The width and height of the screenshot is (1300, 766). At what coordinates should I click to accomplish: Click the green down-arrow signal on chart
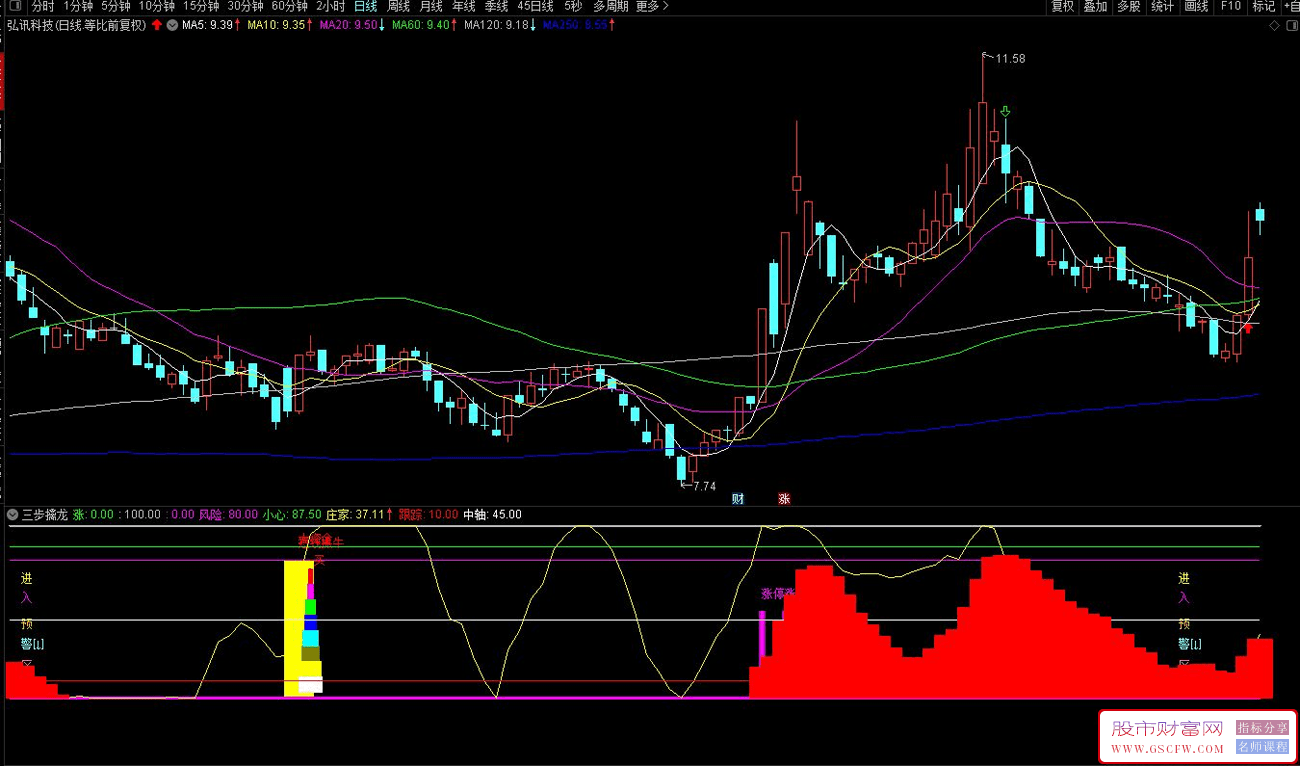click(x=1005, y=112)
